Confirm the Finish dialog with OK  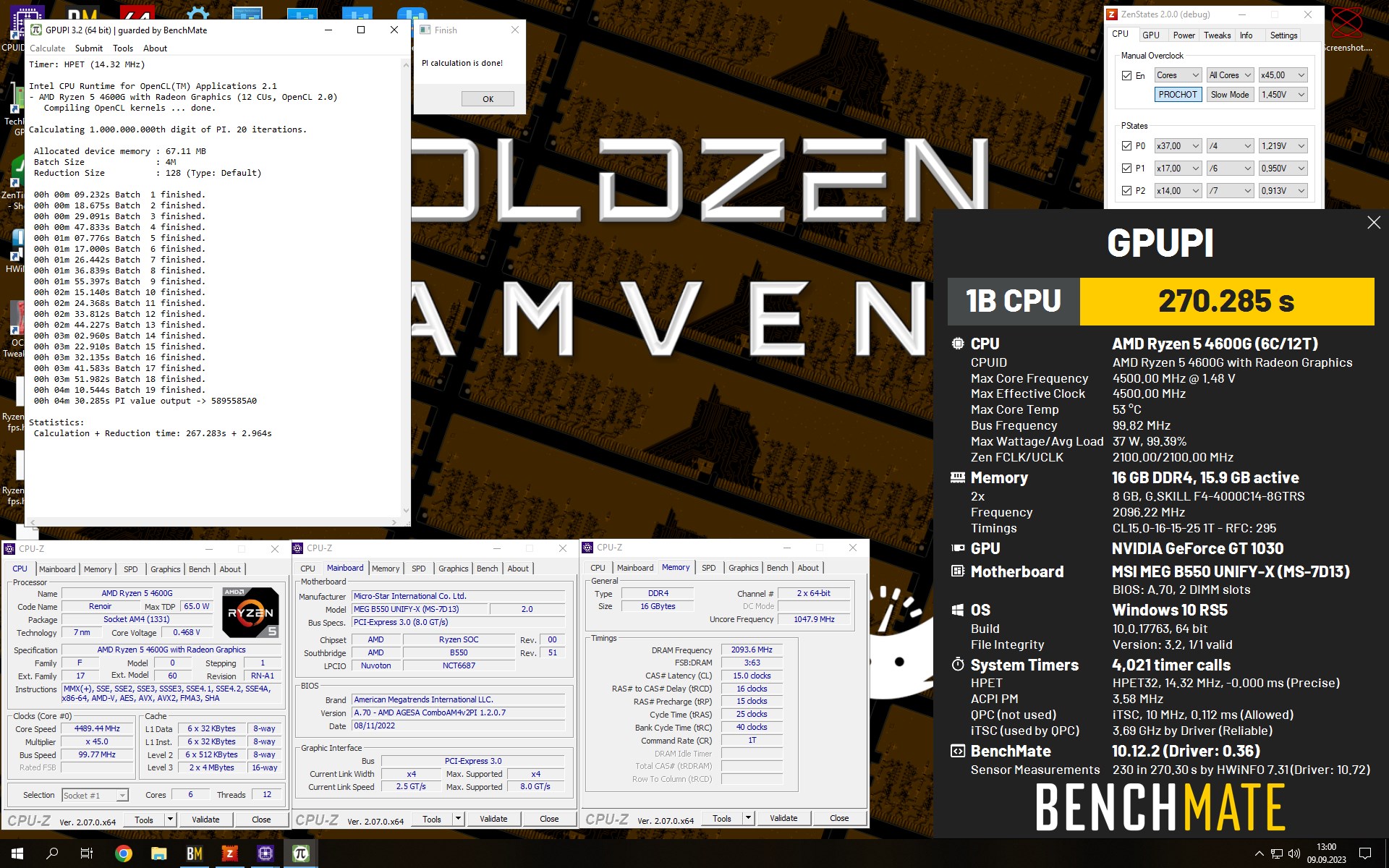point(488,99)
